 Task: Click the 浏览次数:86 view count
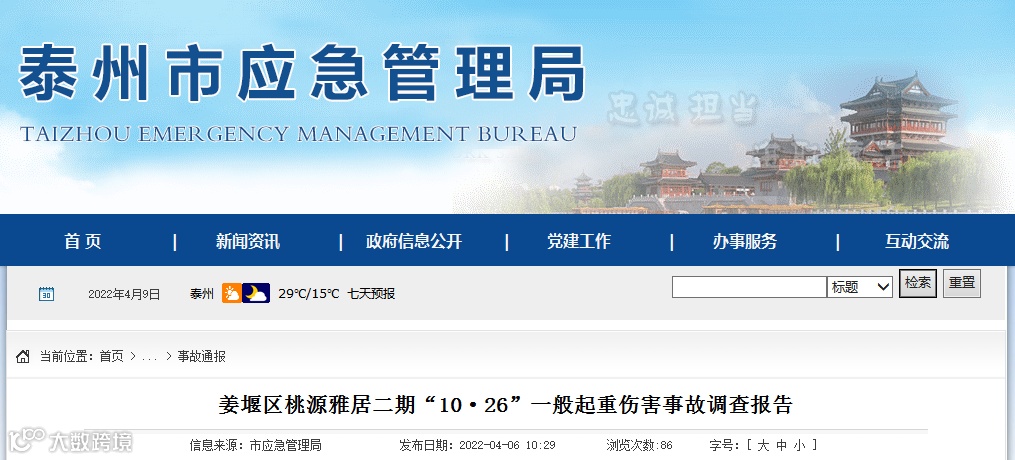click(640, 445)
